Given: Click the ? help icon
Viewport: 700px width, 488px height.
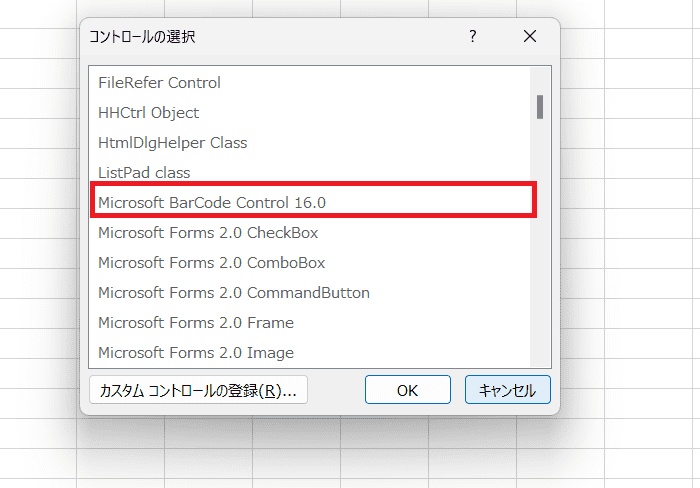Looking at the screenshot, I should (x=473, y=36).
